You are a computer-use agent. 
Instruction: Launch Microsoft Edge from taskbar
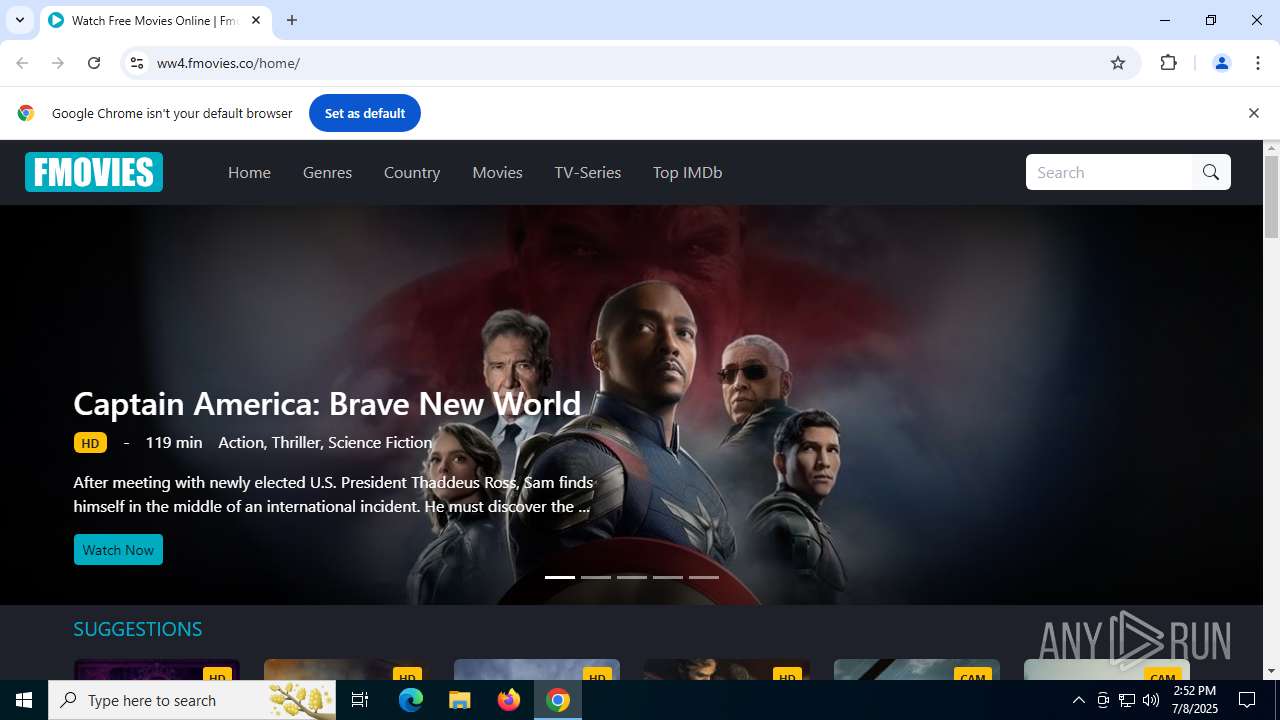pyautogui.click(x=411, y=700)
